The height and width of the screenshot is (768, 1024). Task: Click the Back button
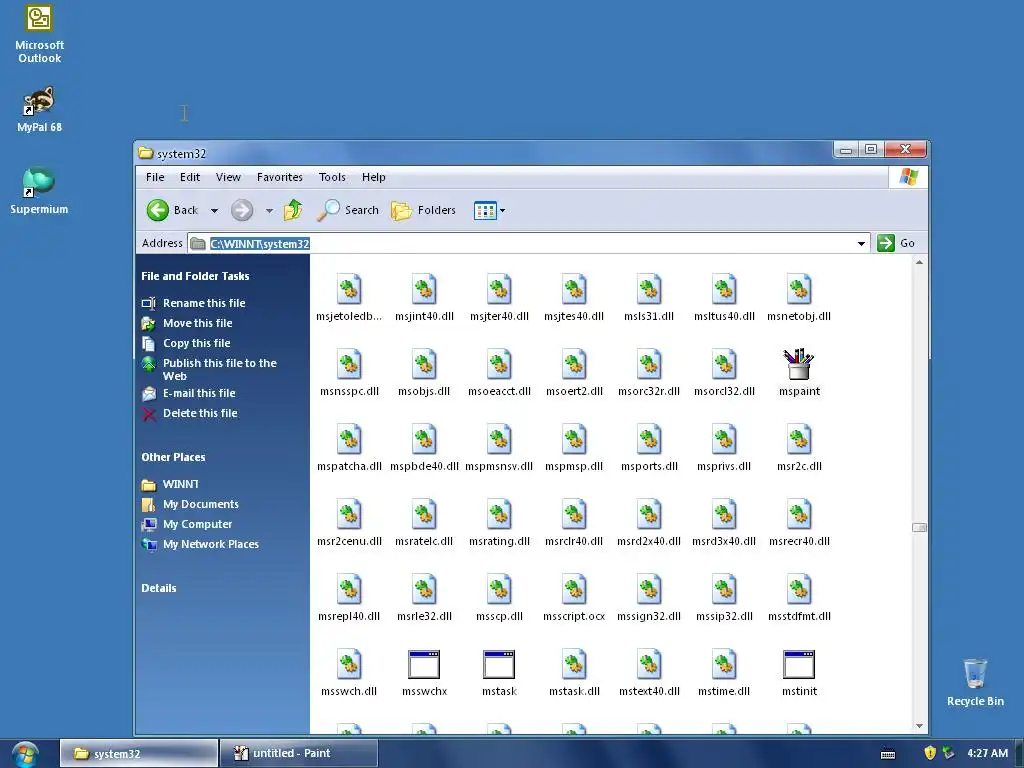point(172,210)
